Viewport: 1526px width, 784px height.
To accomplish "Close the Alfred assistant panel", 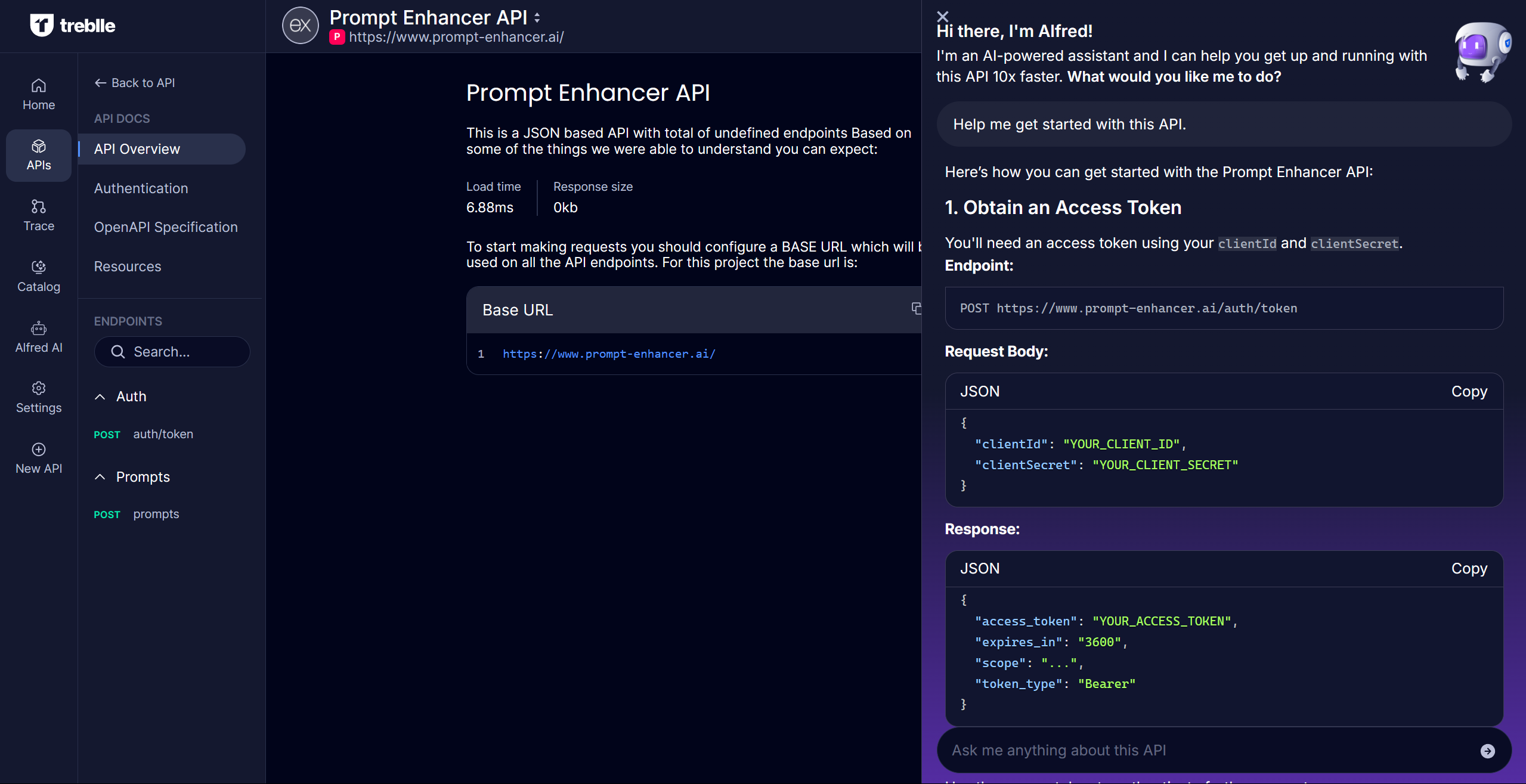I will [942, 16].
